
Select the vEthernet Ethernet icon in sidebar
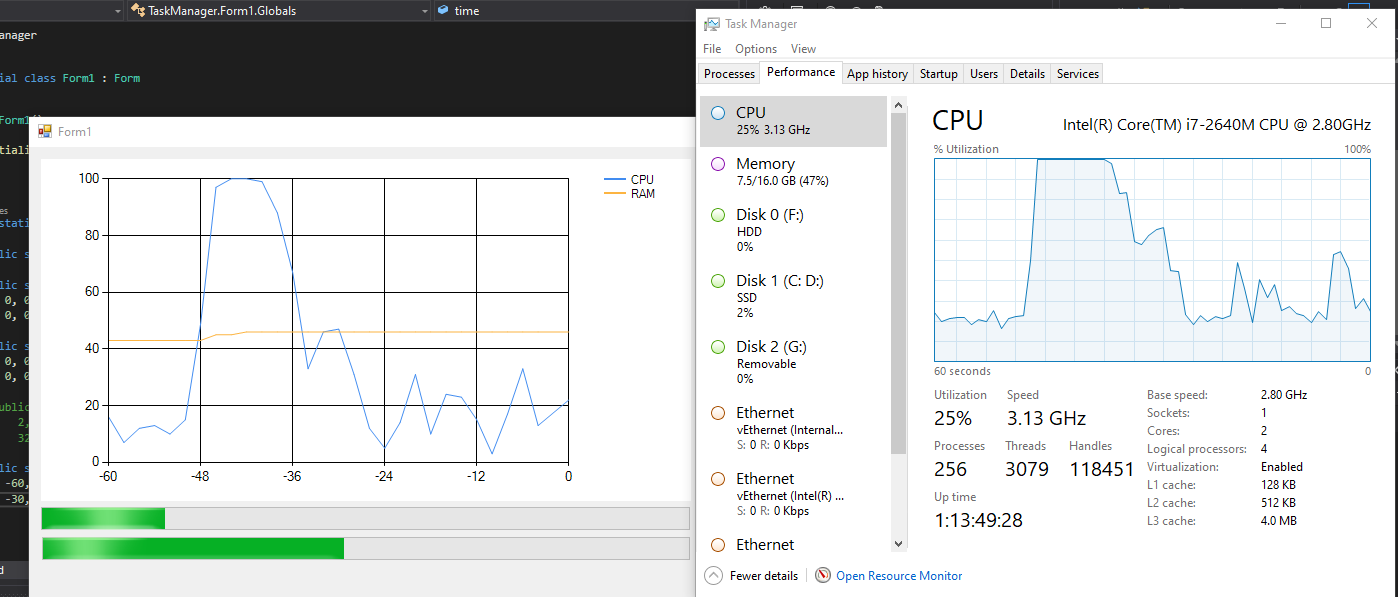pos(717,412)
